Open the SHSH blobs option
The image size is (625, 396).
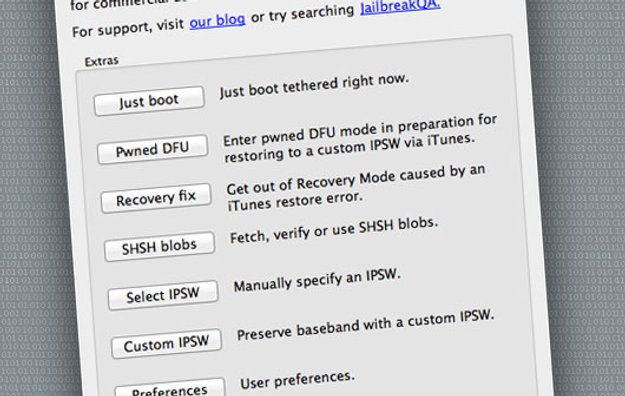click(x=159, y=246)
